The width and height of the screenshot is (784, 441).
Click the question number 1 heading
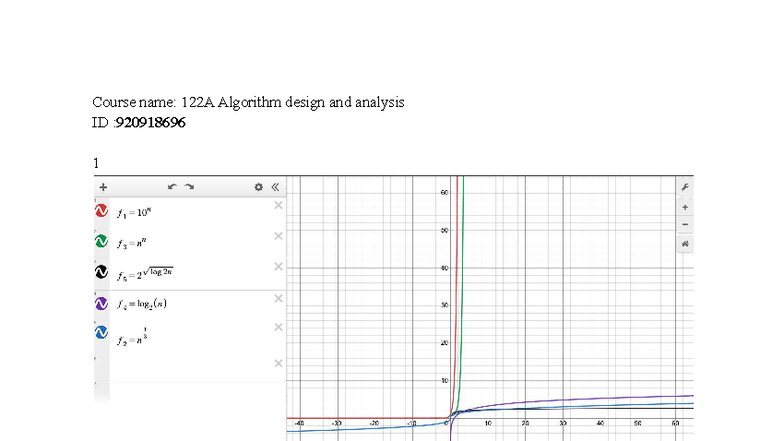96,164
